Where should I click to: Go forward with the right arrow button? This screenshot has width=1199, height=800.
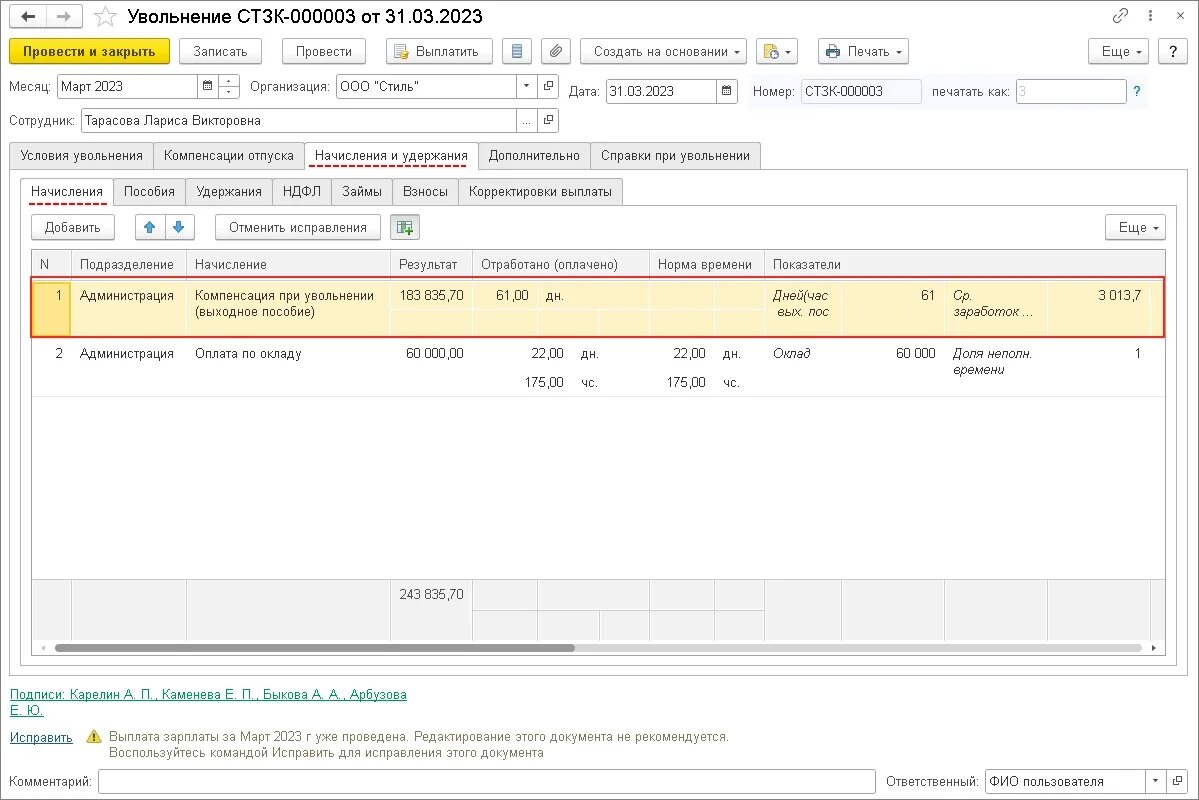pos(64,16)
